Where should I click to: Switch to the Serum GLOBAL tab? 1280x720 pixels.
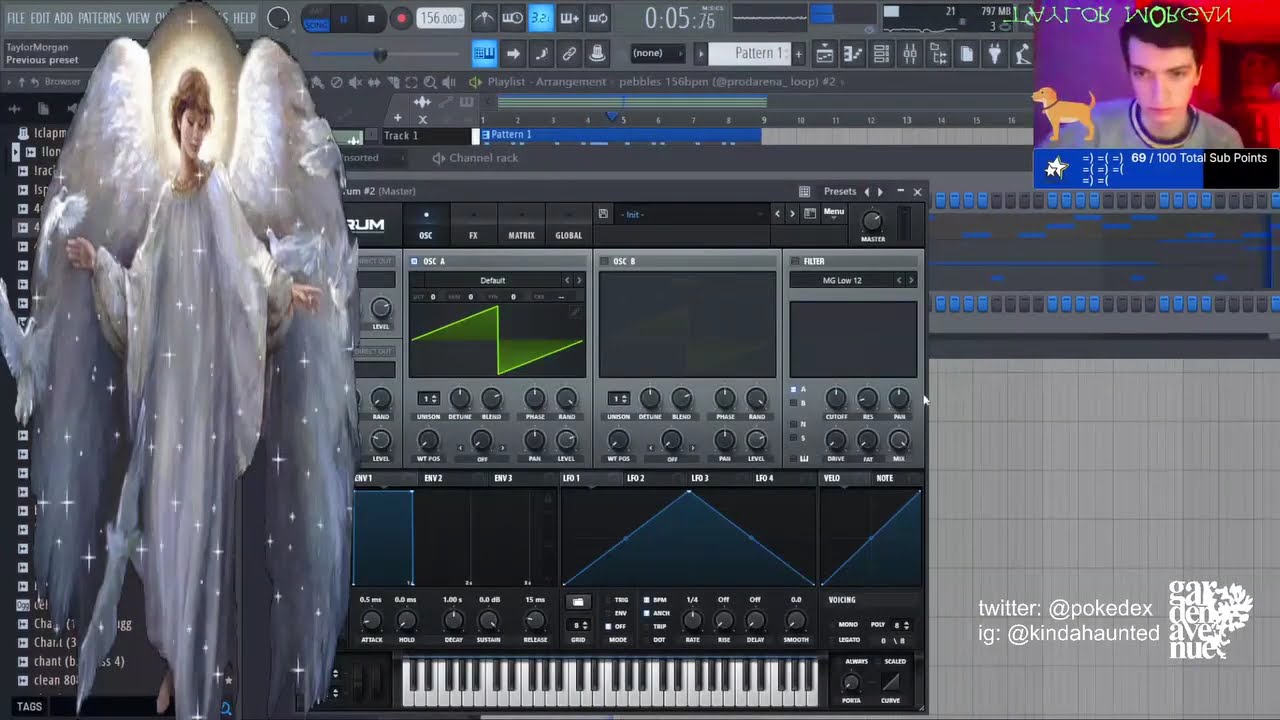click(568, 225)
